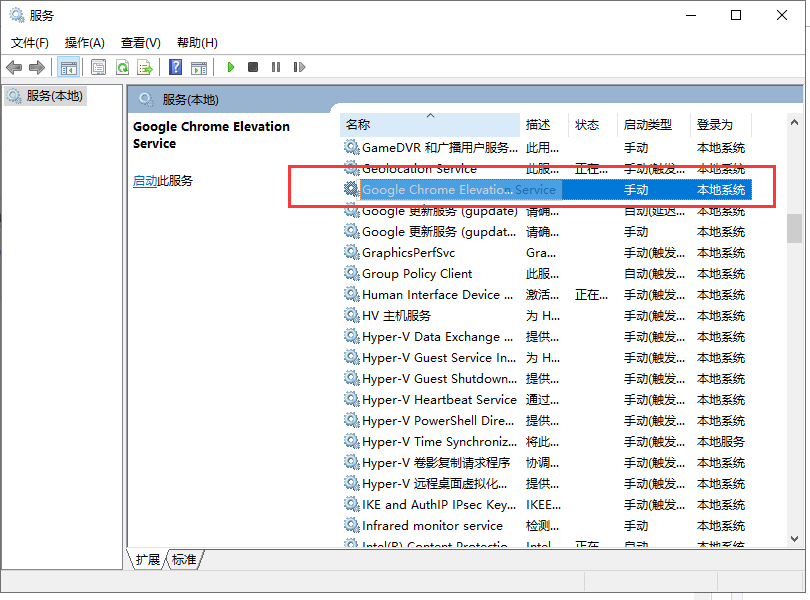Image resolution: width=810 pixels, height=600 pixels.
Task: Click the Pause Service icon
Action: (276, 67)
